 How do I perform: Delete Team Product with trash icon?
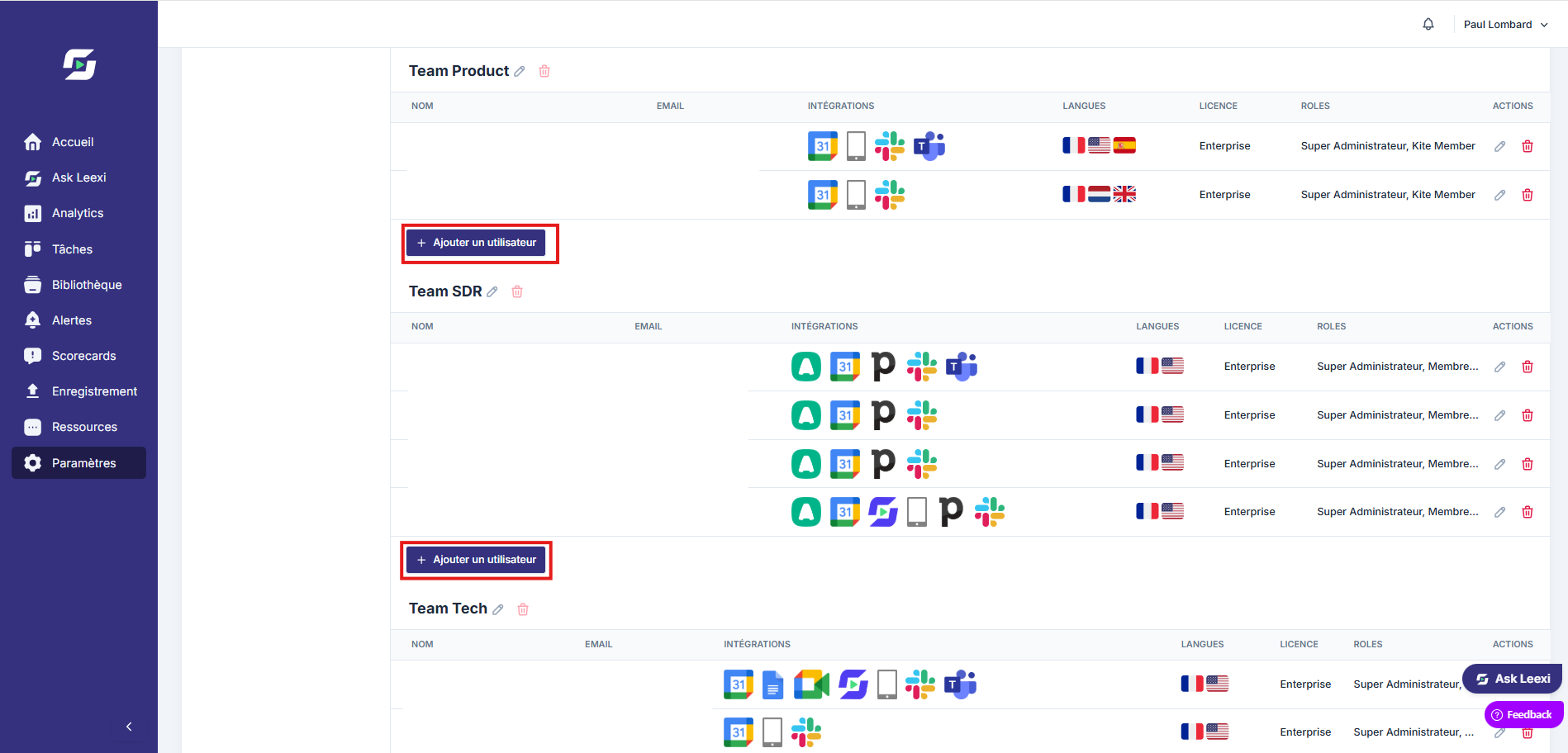[544, 72]
